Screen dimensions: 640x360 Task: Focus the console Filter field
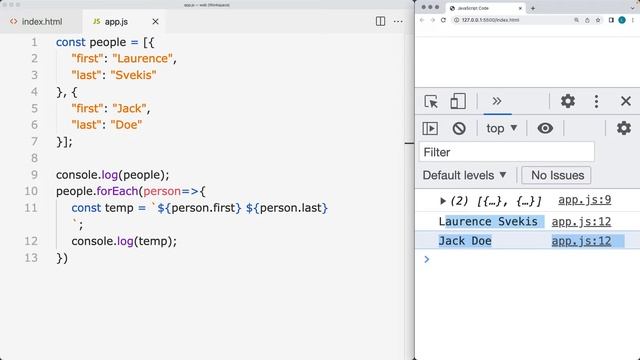[507, 152]
